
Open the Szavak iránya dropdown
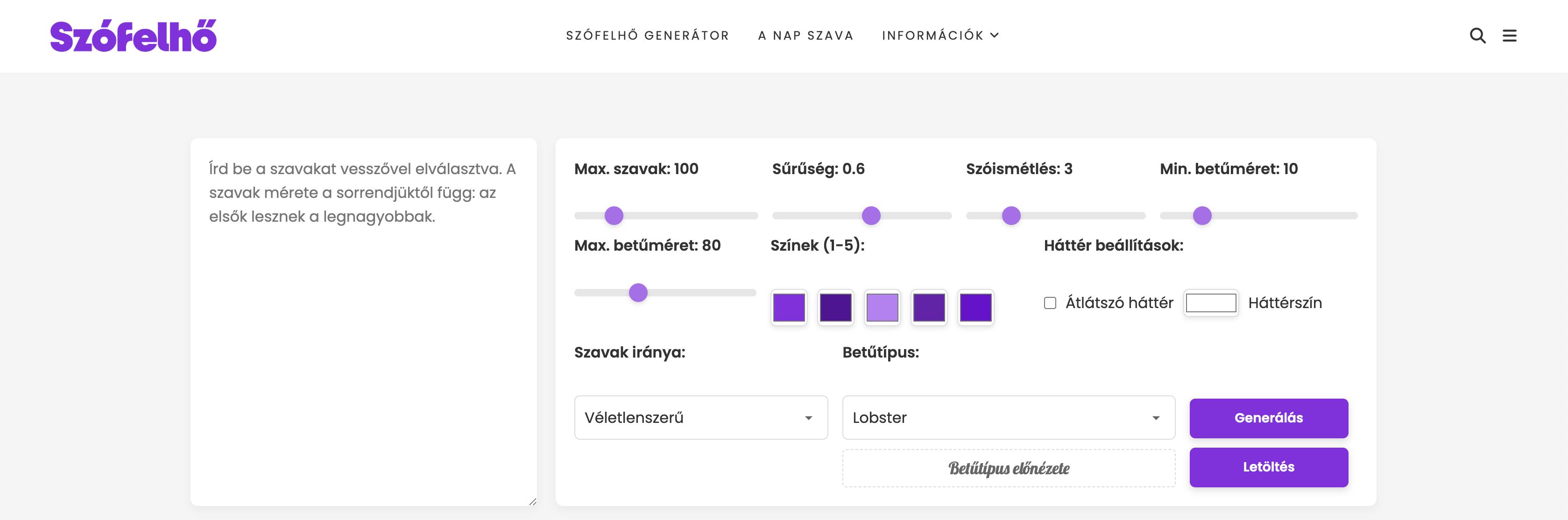coord(700,418)
